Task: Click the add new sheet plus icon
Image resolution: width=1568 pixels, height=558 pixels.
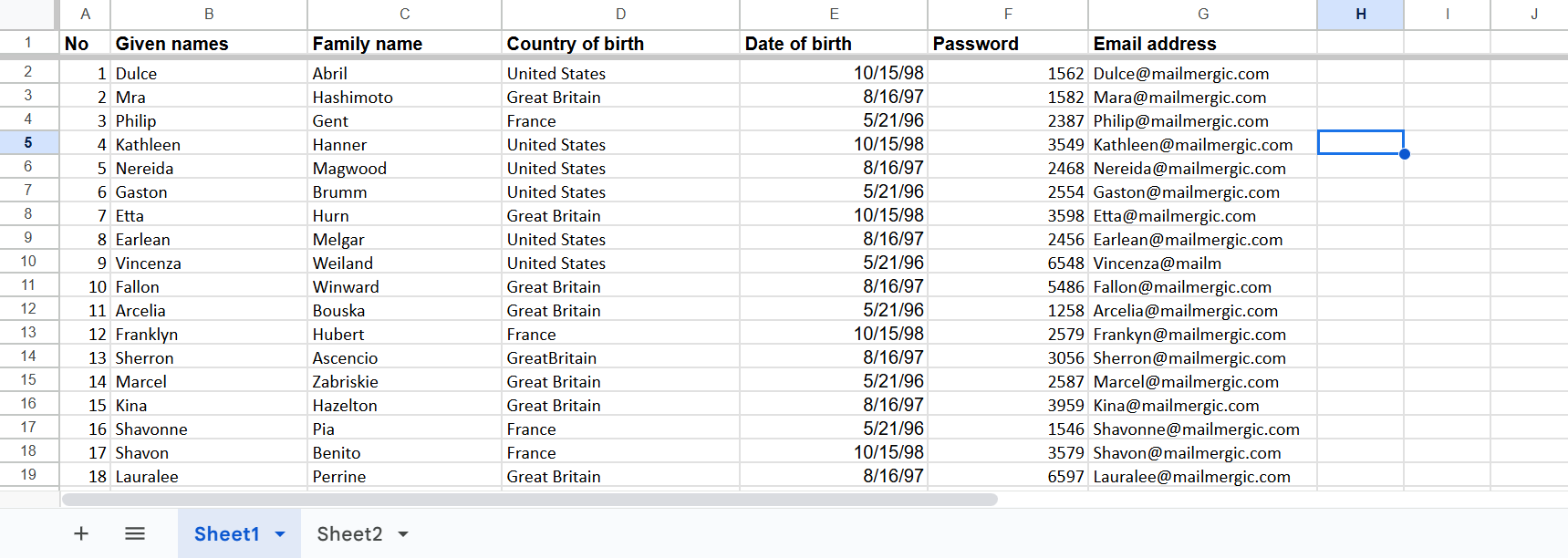Action: coord(81,533)
